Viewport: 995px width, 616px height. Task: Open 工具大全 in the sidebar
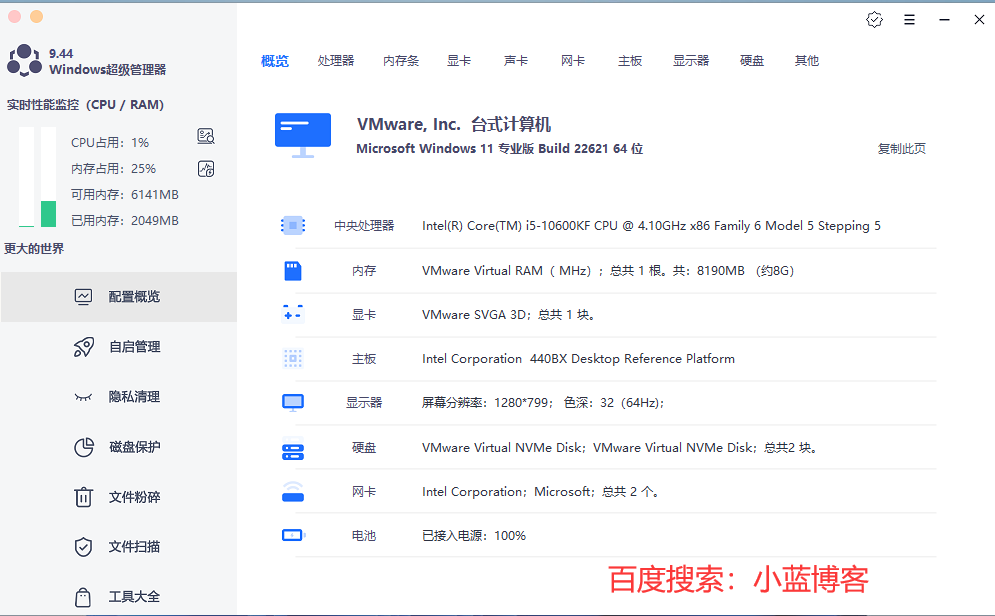(x=119, y=597)
